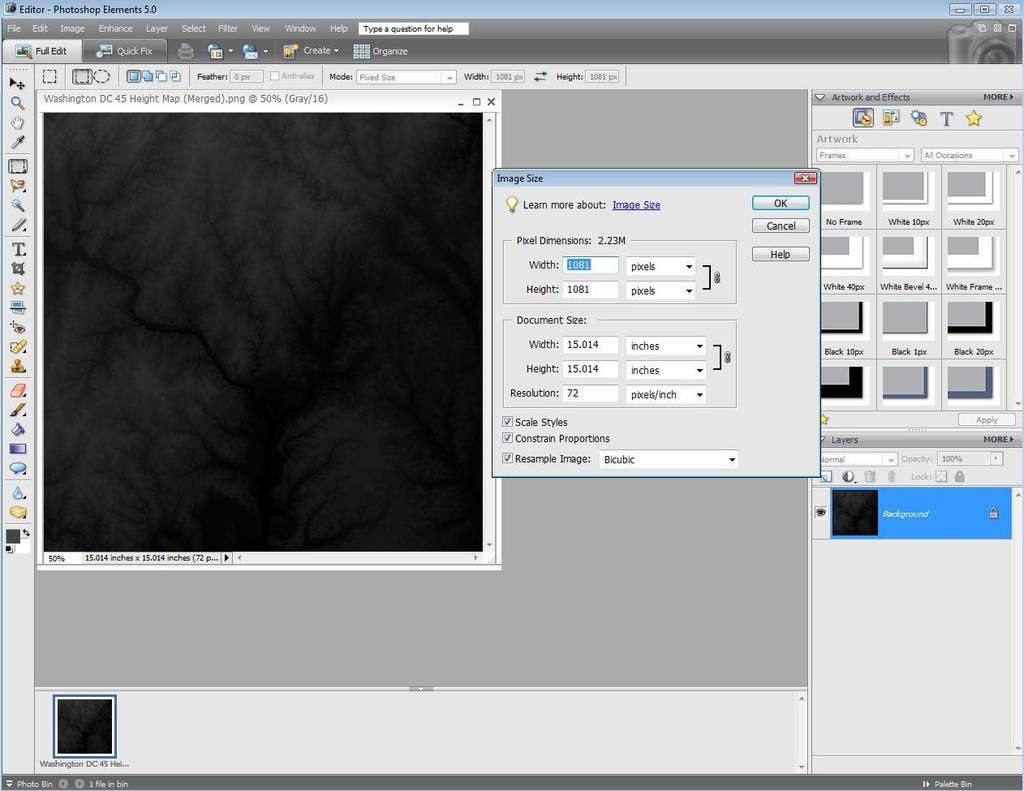Screen dimensions: 1024x791
Task: Pick the Eyedropper tool
Action: [17, 143]
